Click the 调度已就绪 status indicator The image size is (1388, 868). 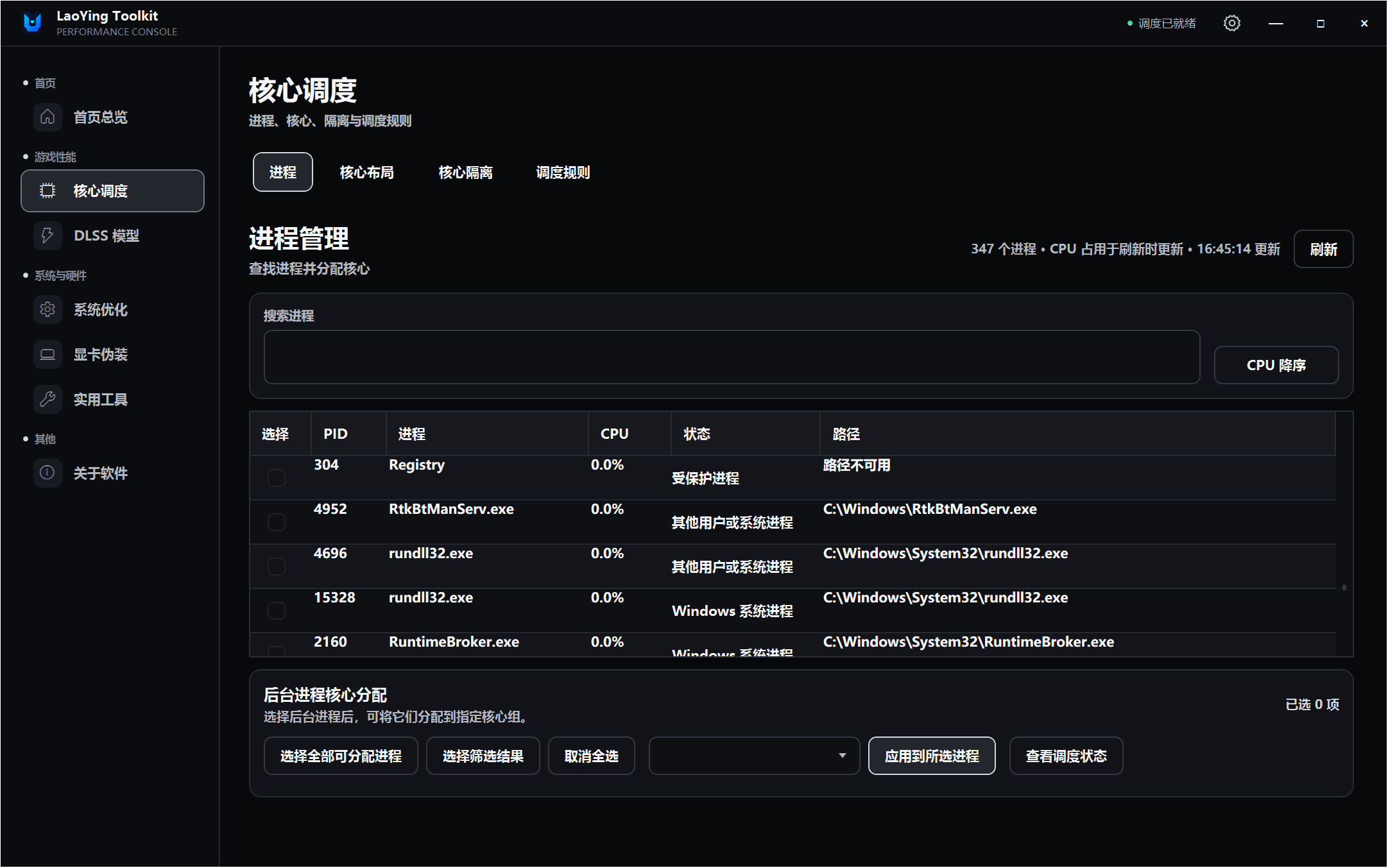1161,23
